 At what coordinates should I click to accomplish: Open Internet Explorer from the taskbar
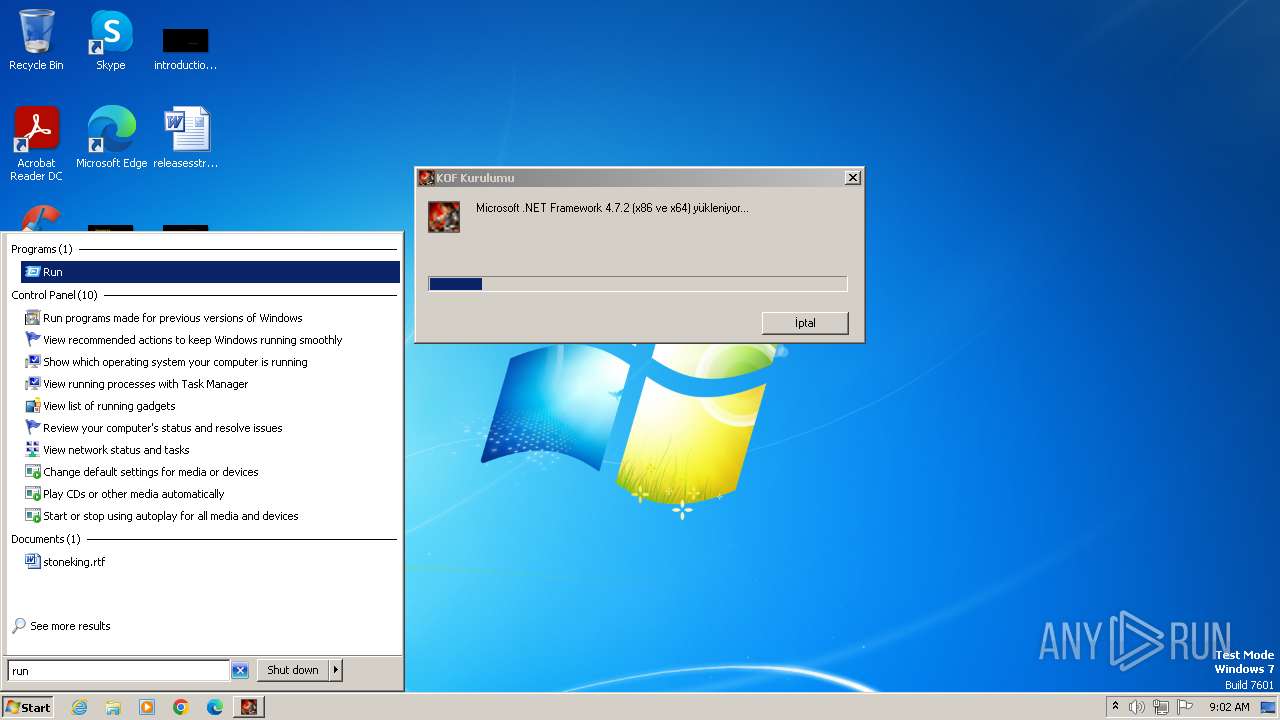coord(79,707)
